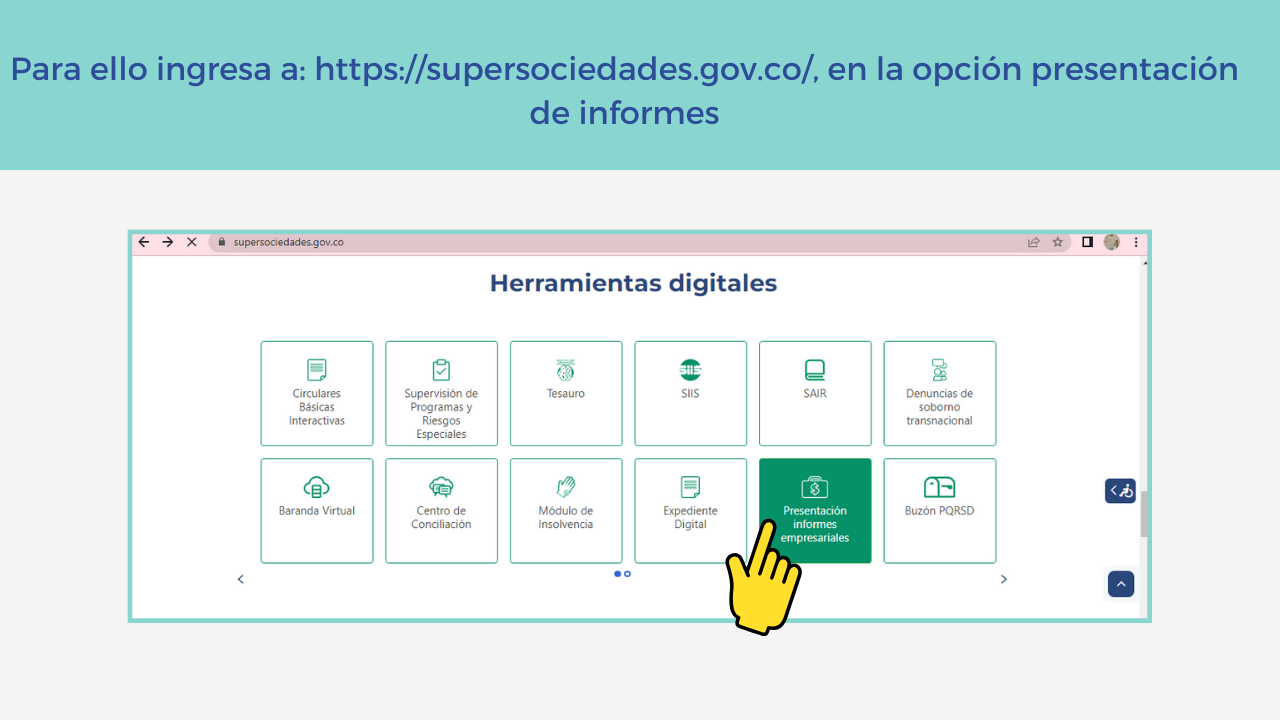This screenshot has height=720, width=1280.
Task: Select the SAIR tool tile
Action: (815, 393)
